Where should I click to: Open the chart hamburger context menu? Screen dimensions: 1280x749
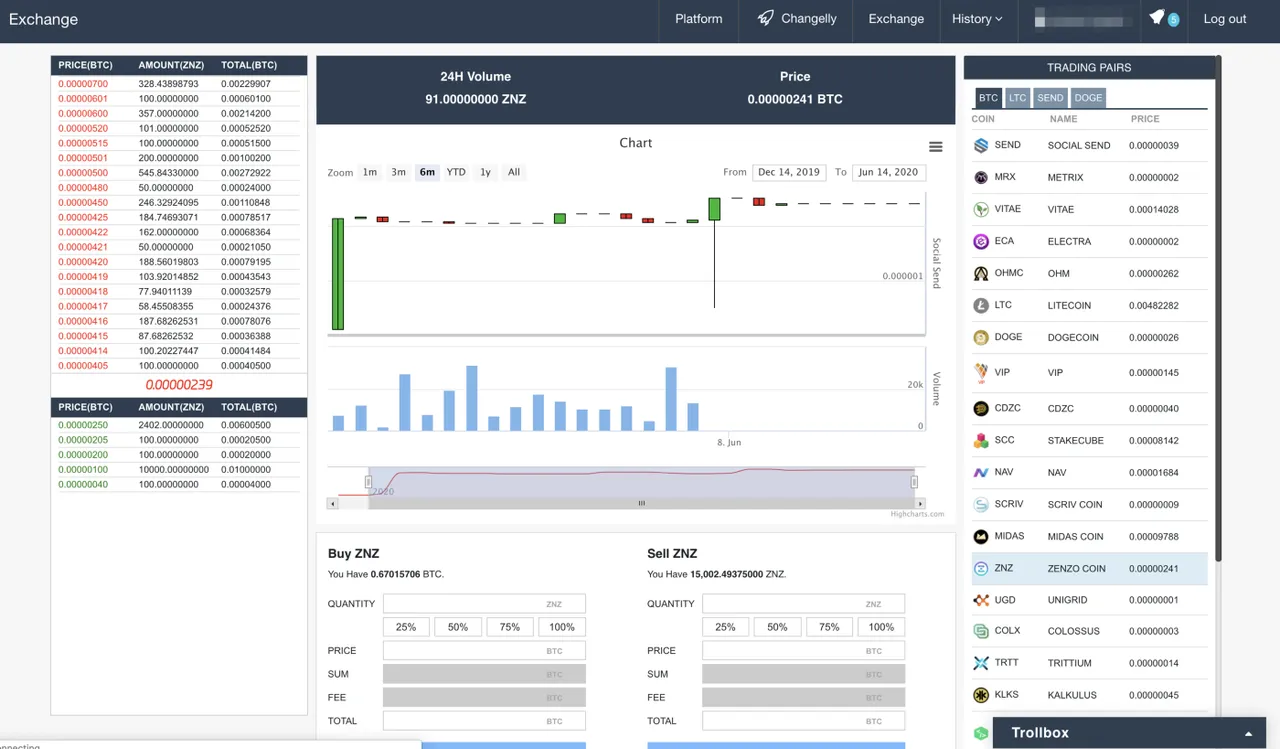tap(936, 147)
